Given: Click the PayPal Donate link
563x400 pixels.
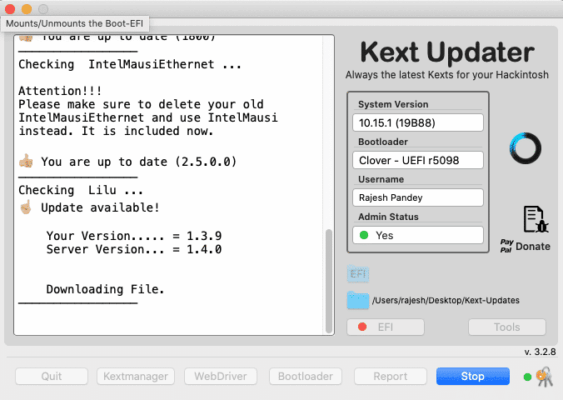Looking at the screenshot, I should coord(525,246).
